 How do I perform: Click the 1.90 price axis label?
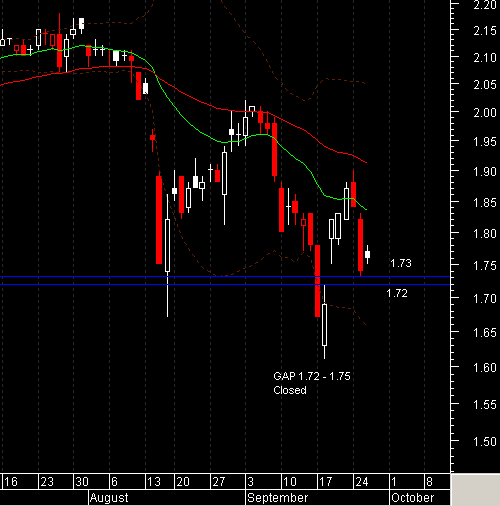pyautogui.click(x=485, y=172)
